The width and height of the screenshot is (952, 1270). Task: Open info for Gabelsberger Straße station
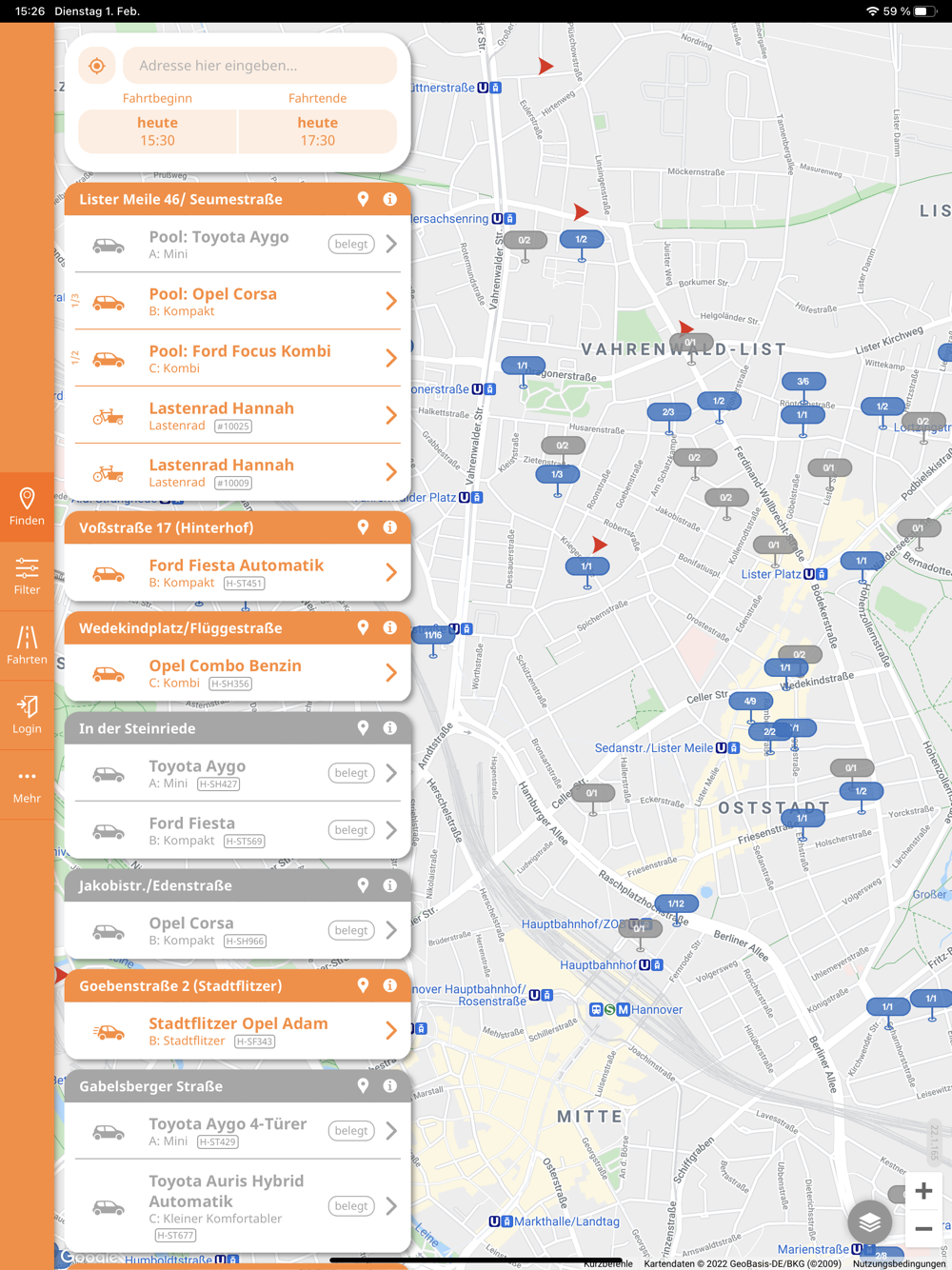(x=390, y=1086)
